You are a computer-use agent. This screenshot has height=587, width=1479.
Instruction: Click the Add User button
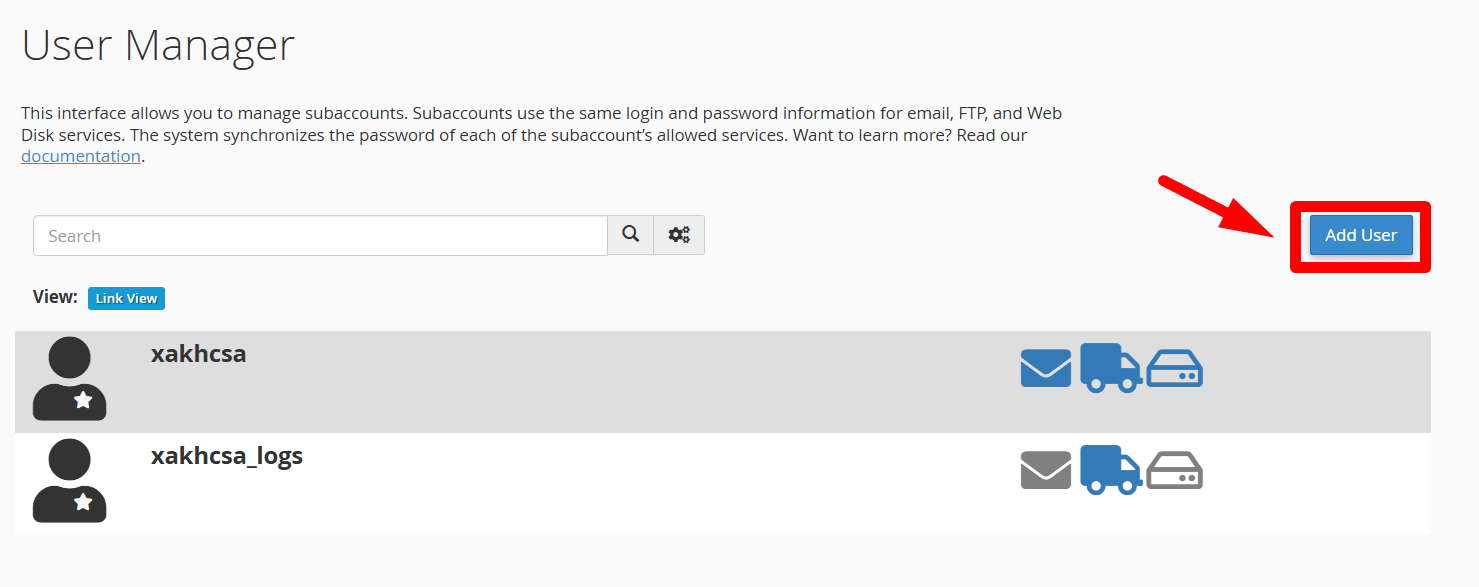tap(1360, 235)
